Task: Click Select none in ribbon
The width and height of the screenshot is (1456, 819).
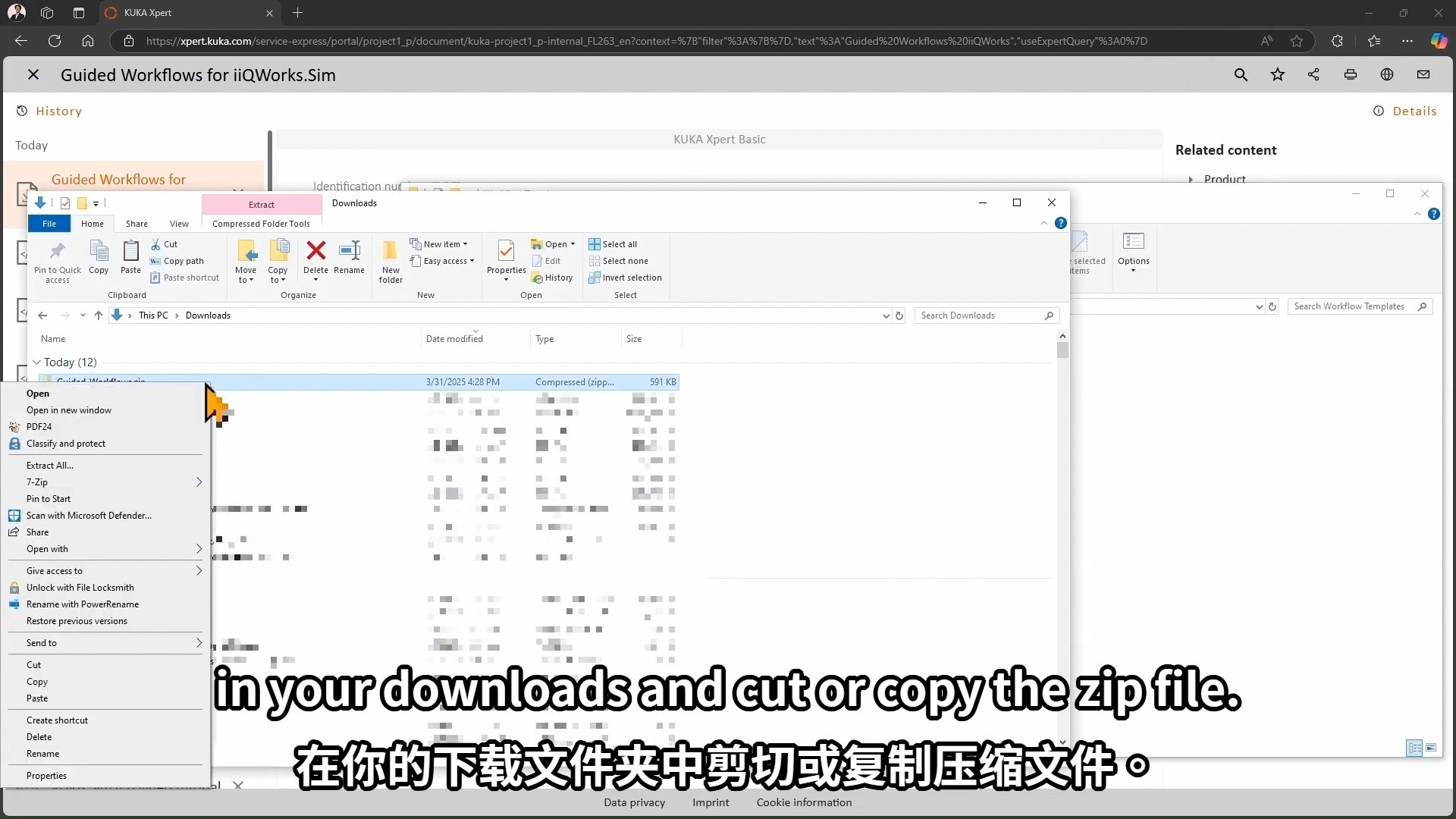Action: (x=619, y=261)
